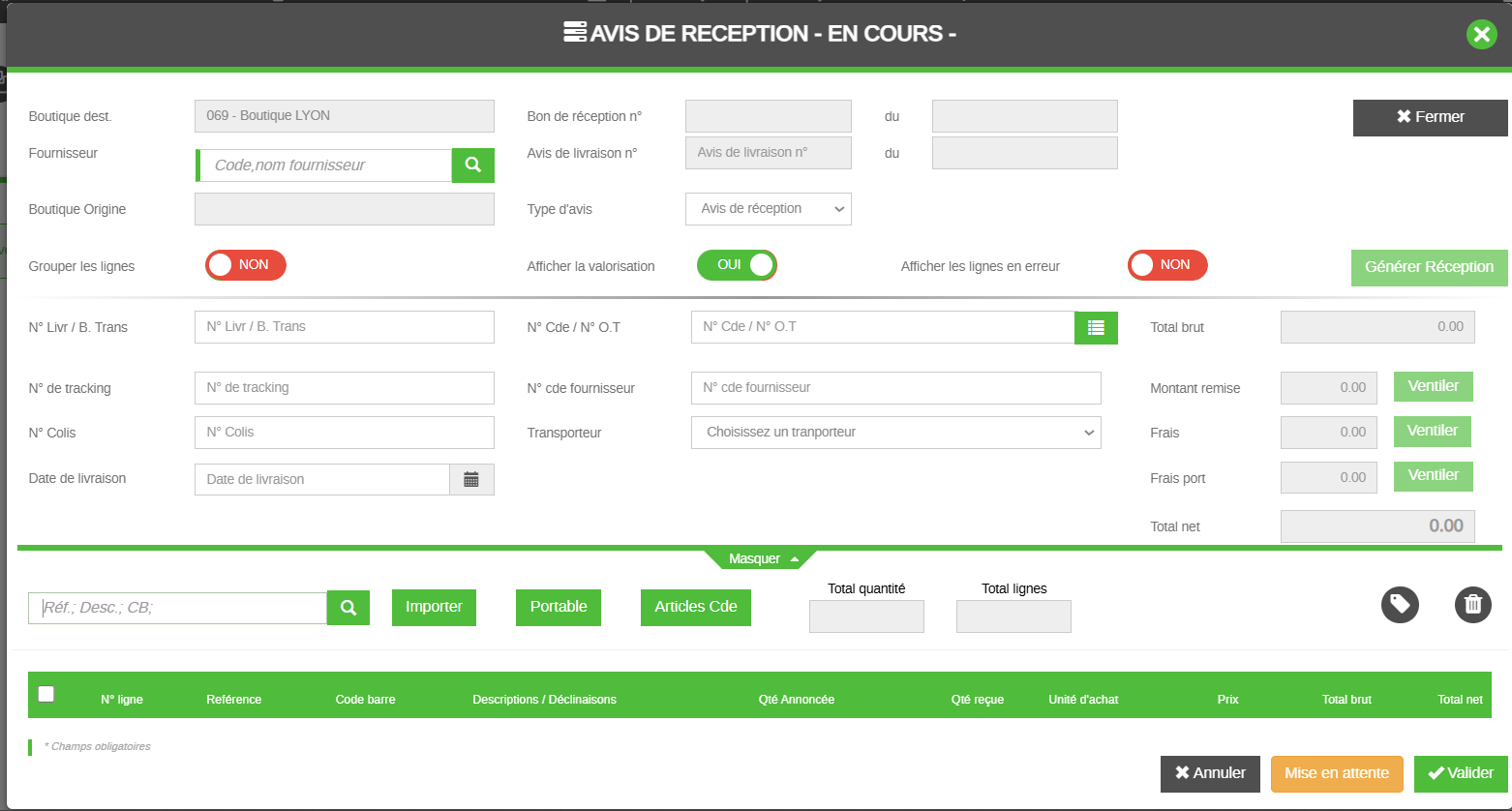Check the select-all checkbox in table header

(x=45, y=693)
